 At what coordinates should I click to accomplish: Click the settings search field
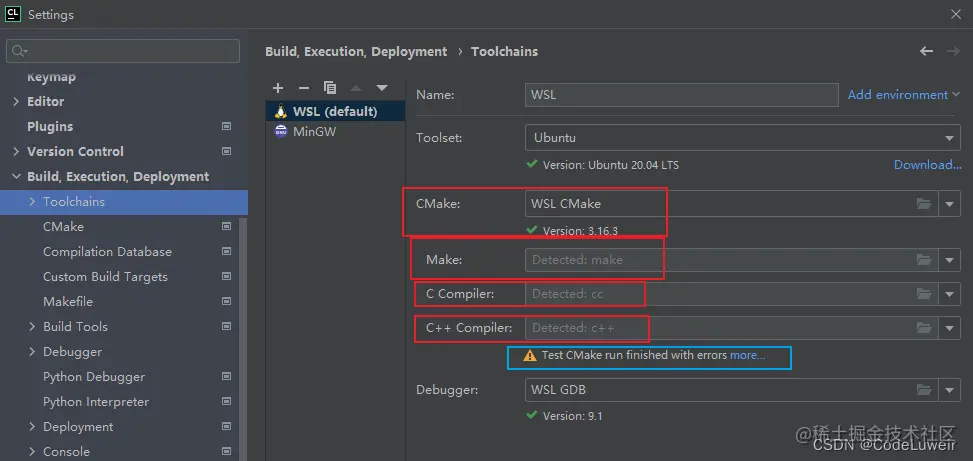pos(123,51)
